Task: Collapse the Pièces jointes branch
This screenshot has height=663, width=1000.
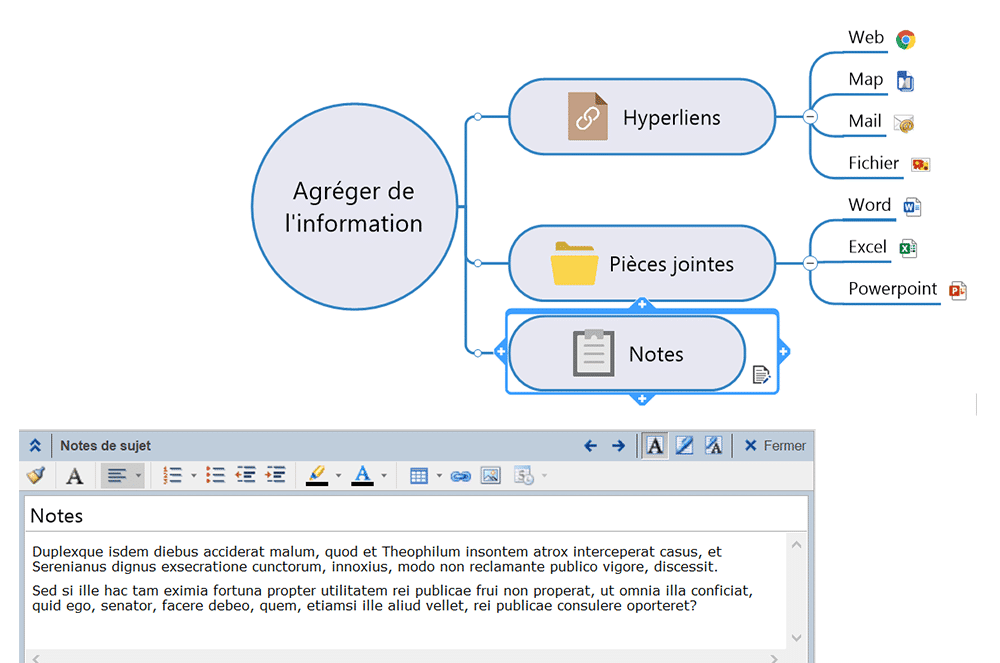Action: coord(810,263)
